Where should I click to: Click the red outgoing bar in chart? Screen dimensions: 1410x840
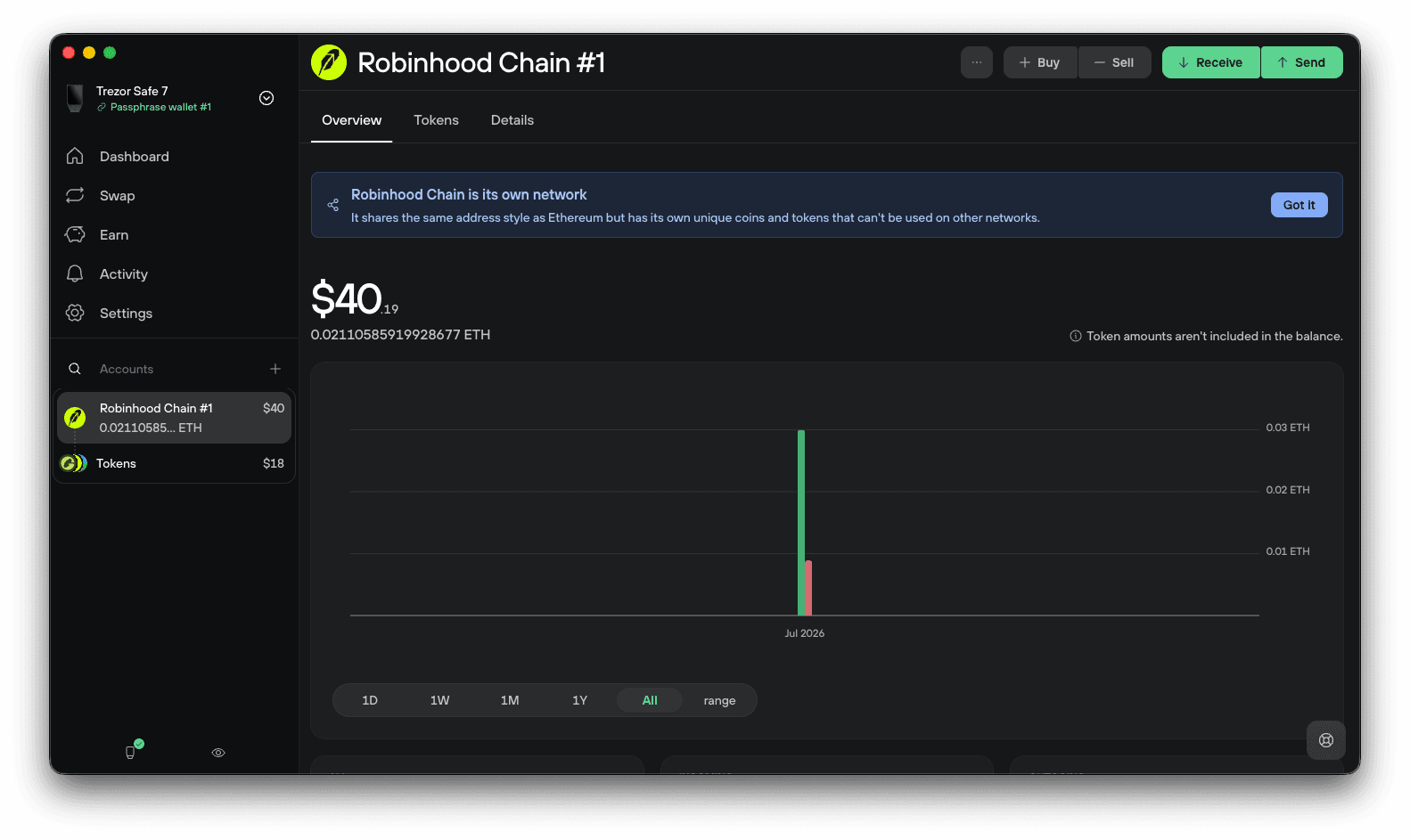point(808,588)
